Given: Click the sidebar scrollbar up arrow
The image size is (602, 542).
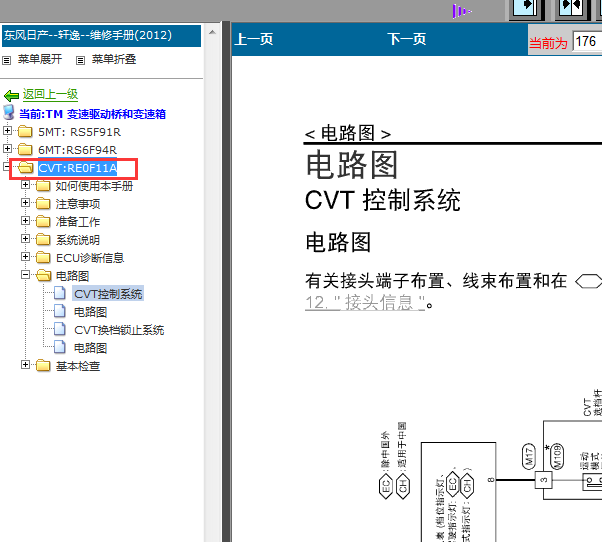Looking at the screenshot, I should click(x=212, y=33).
